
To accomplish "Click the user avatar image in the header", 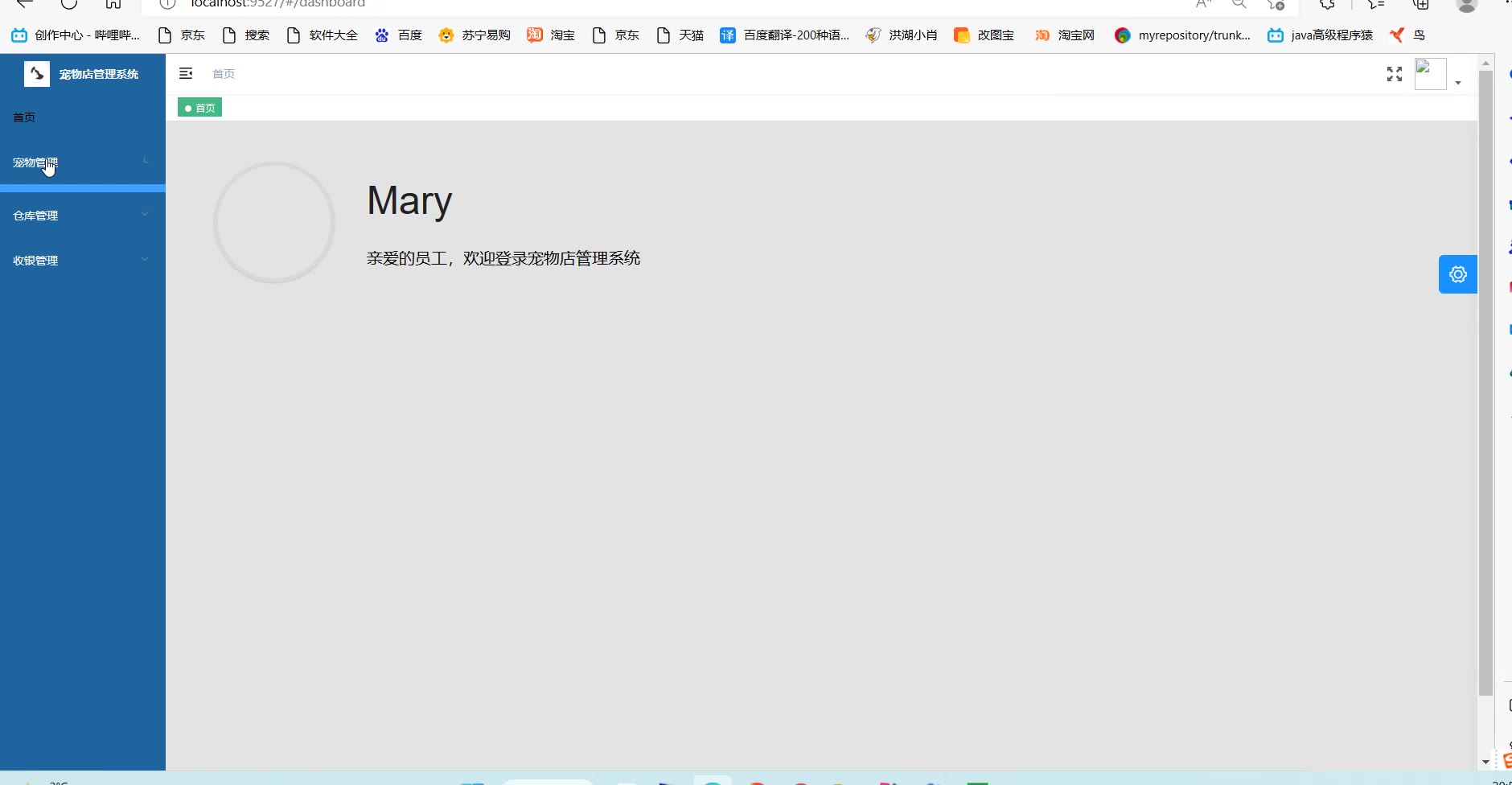I will [x=1431, y=74].
